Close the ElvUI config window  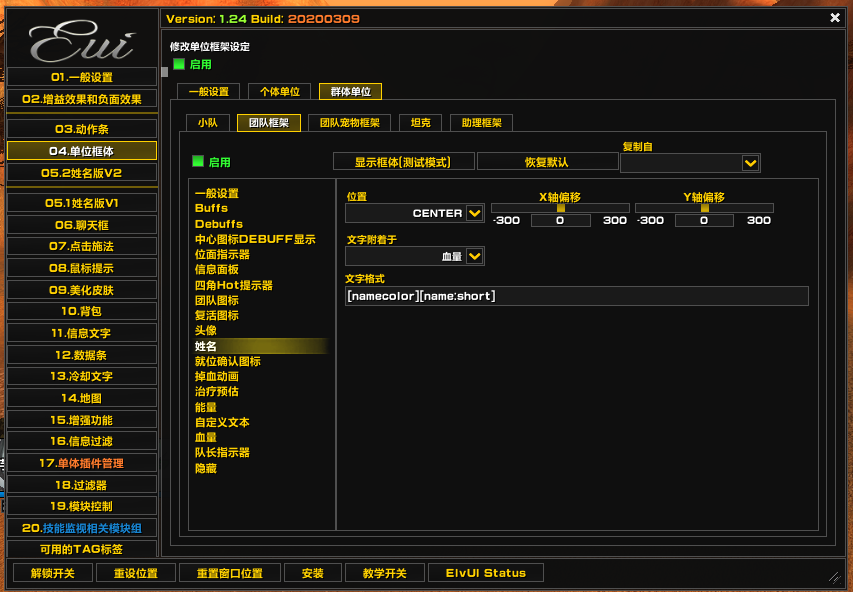click(x=835, y=18)
